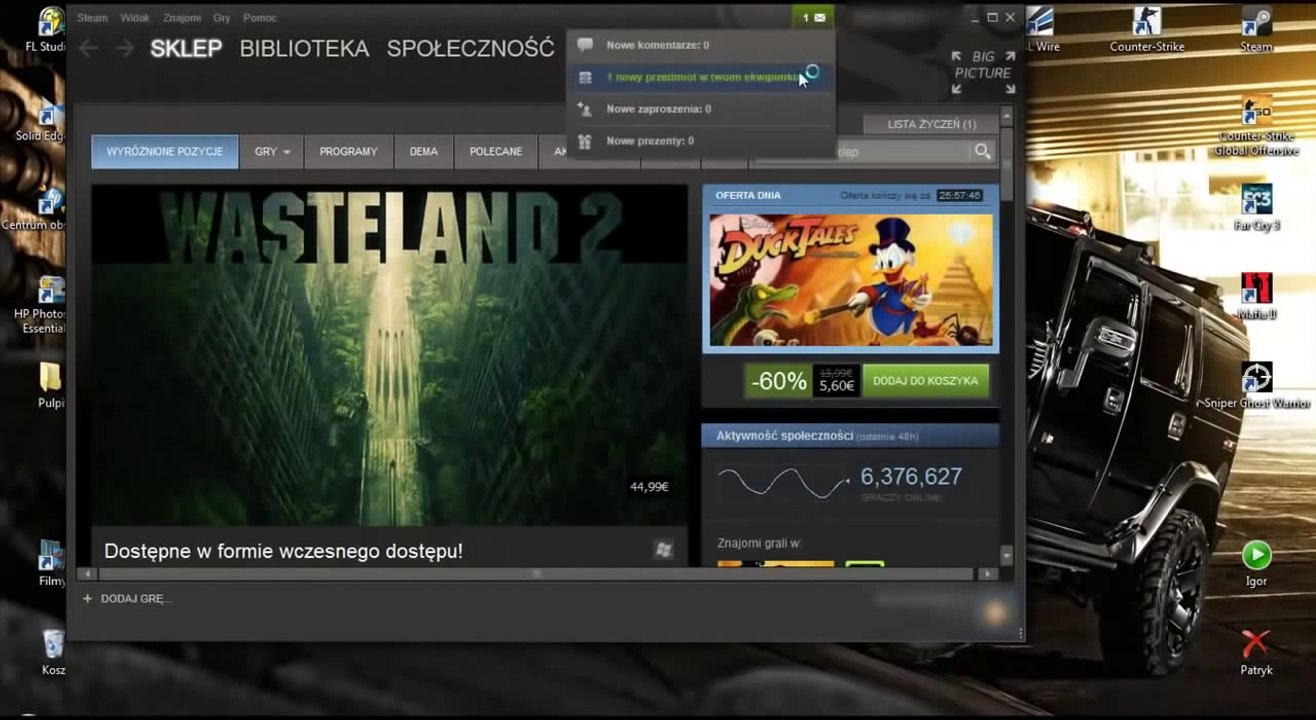This screenshot has width=1316, height=720.
Task: Click the person icon beside Nowe zaproszenia
Action: (586, 109)
